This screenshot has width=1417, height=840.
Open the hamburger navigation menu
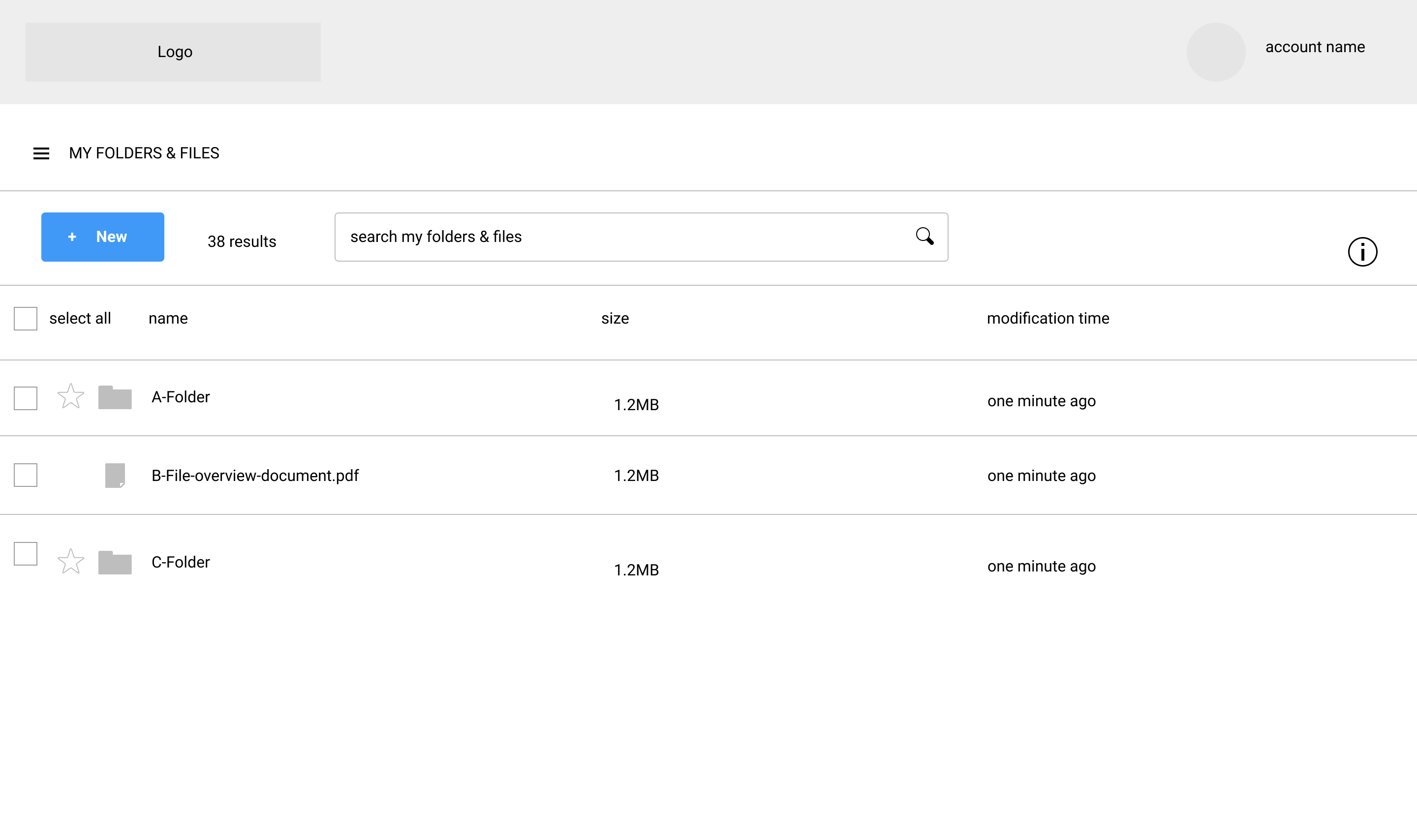41,153
